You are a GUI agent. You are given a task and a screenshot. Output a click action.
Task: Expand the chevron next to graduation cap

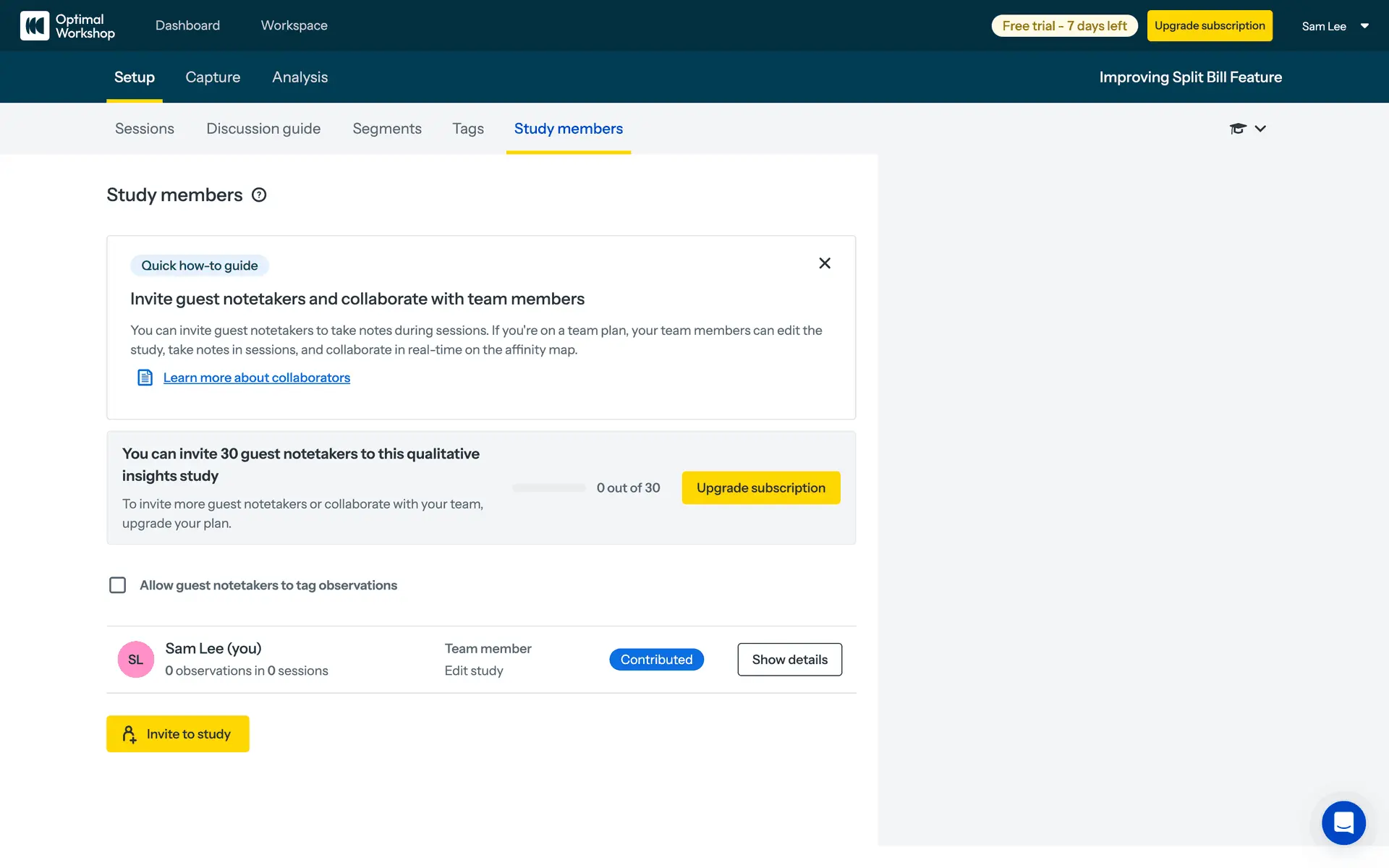coord(1260,129)
